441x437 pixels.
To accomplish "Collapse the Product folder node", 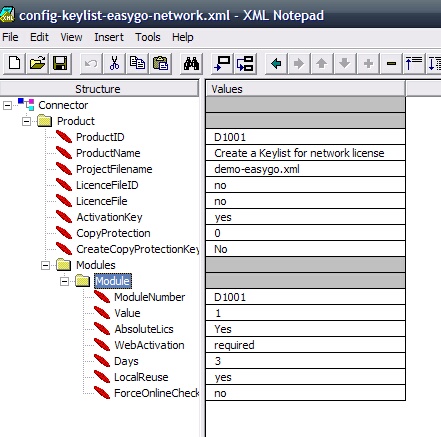I will 26,121.
